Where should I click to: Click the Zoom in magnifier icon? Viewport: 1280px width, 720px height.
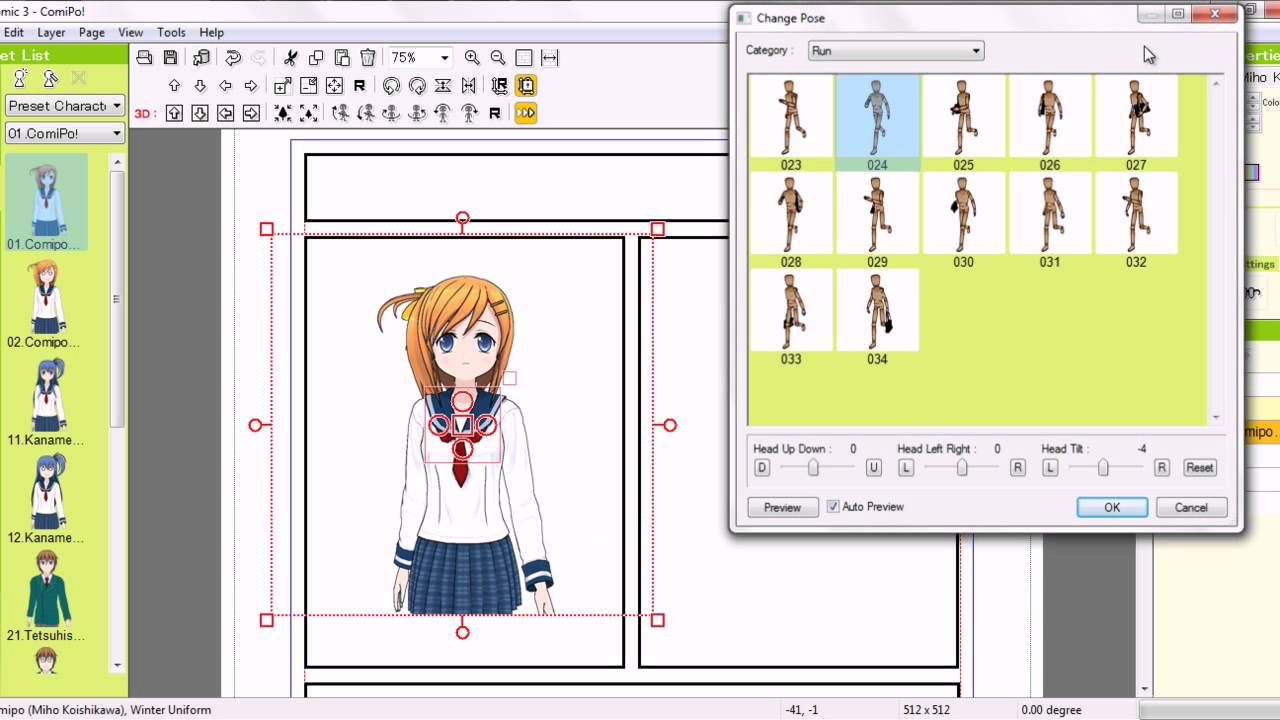pyautogui.click(x=472, y=58)
